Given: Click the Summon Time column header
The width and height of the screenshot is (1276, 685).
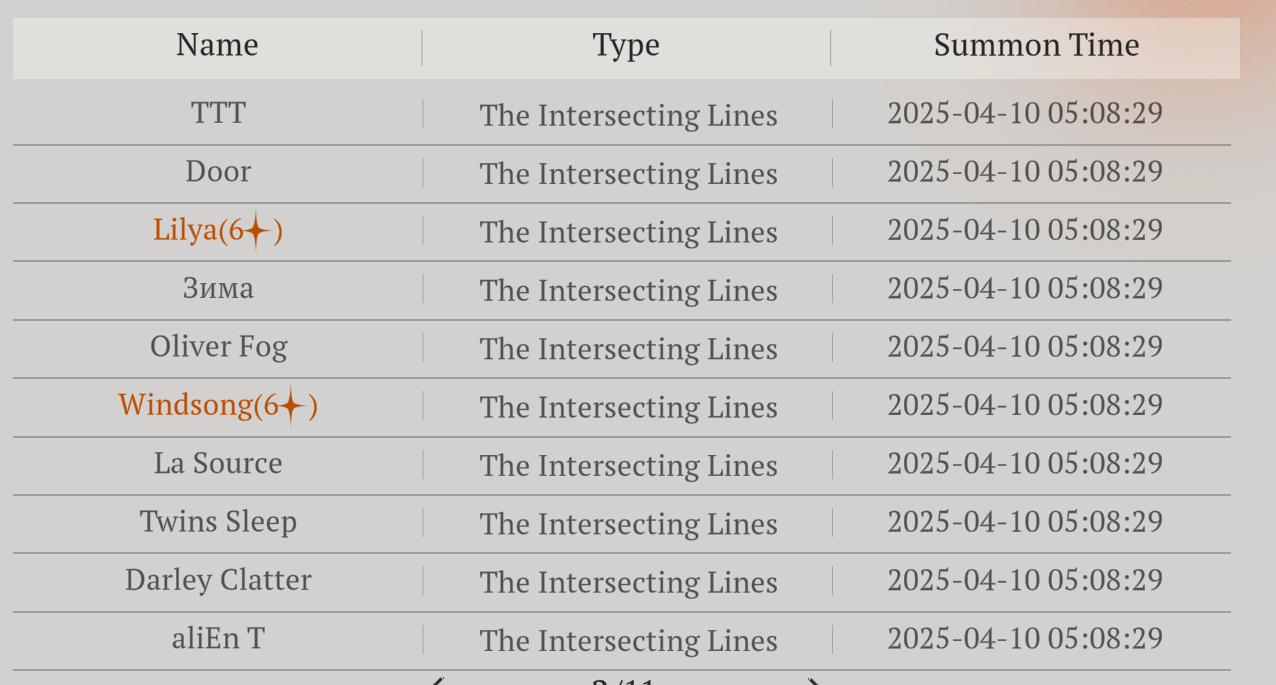Looking at the screenshot, I should (x=1036, y=46).
